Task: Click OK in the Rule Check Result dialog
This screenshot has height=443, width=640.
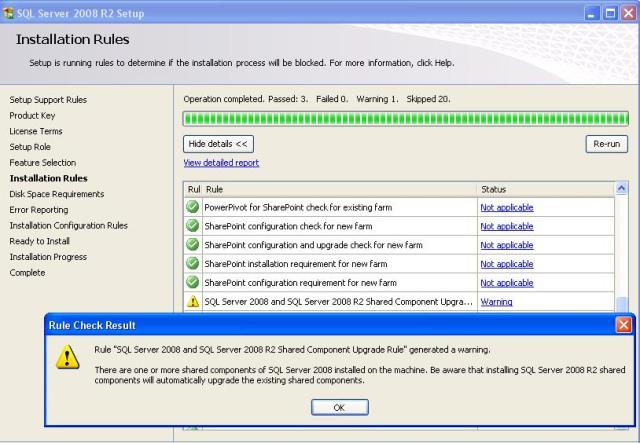Action: [340, 407]
